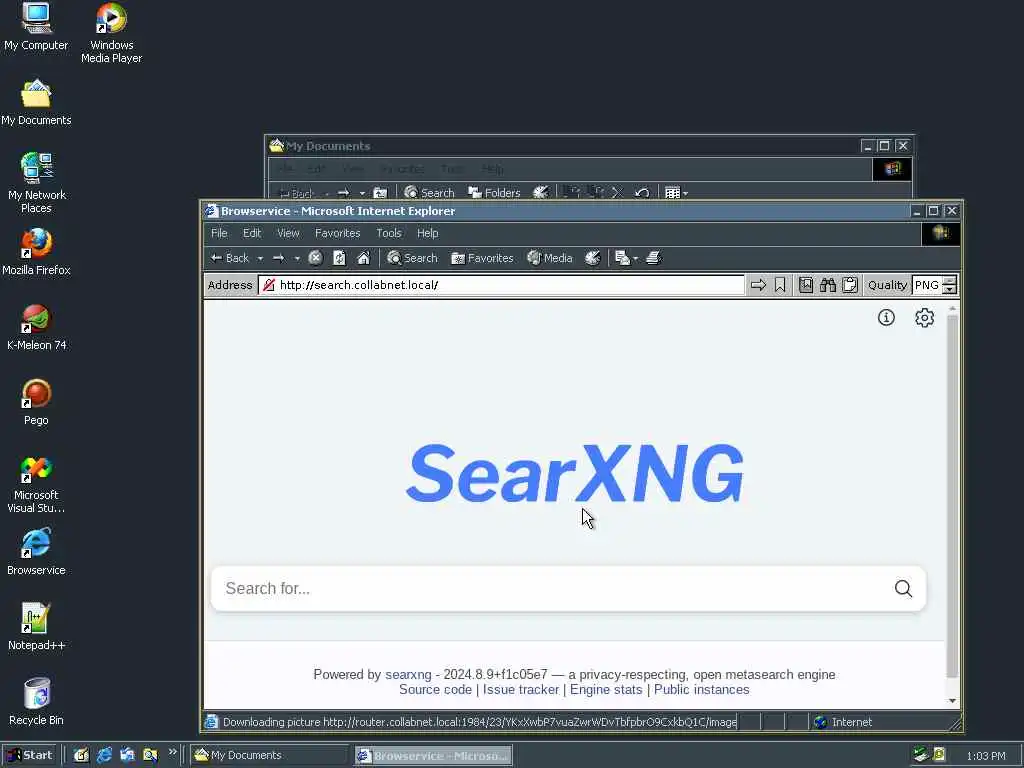Open the View menu in Internet Explorer
1024x768 pixels.
point(288,233)
